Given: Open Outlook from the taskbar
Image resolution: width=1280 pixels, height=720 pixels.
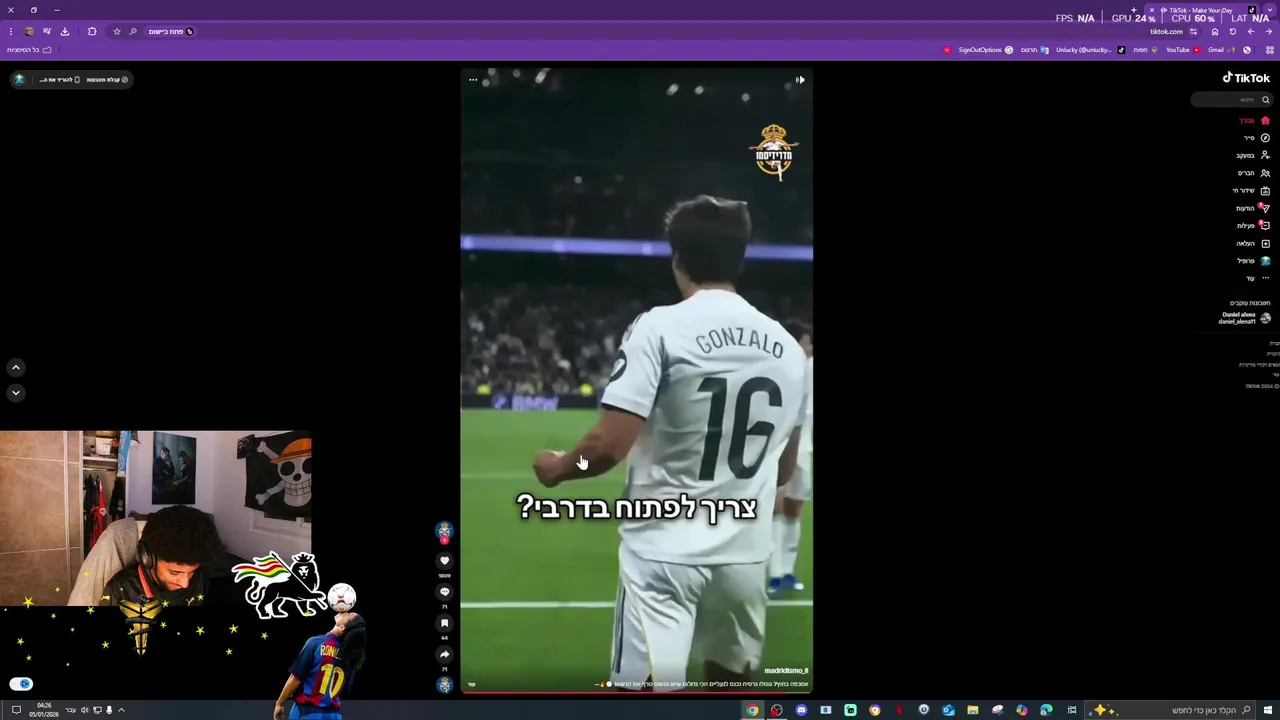Looking at the screenshot, I should pos(948,710).
